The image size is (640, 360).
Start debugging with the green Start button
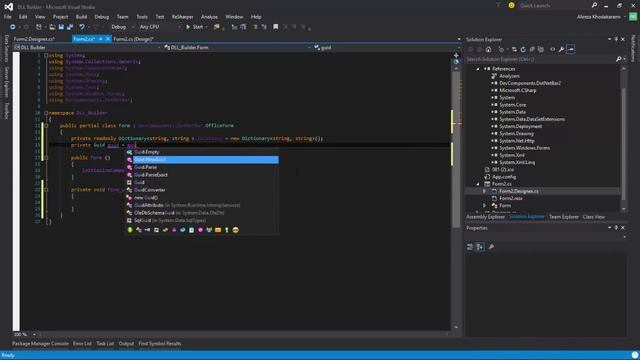click(x=195, y=27)
